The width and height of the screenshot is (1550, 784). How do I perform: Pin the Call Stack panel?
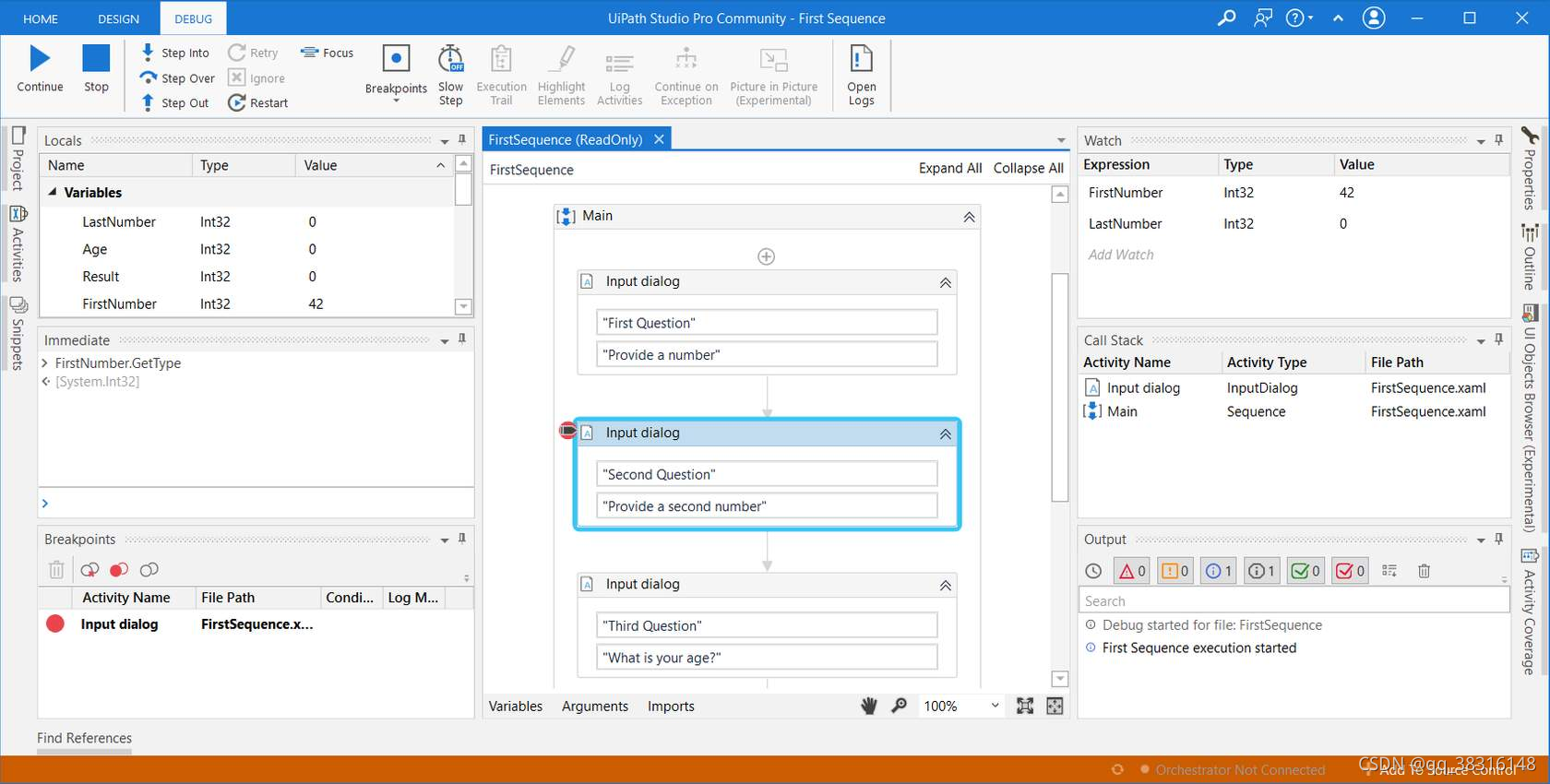pos(1498,339)
